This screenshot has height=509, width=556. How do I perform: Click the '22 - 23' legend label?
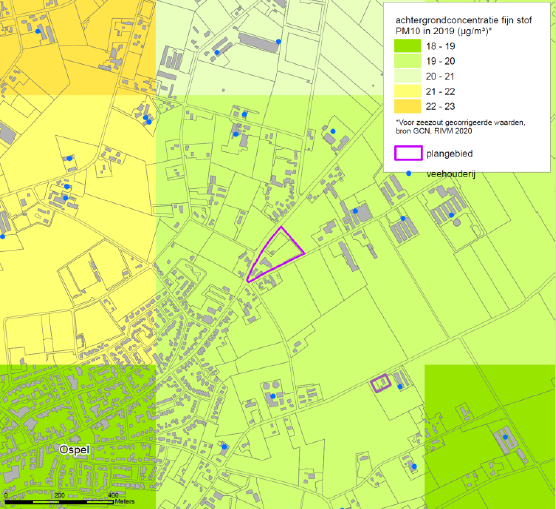pos(440,106)
